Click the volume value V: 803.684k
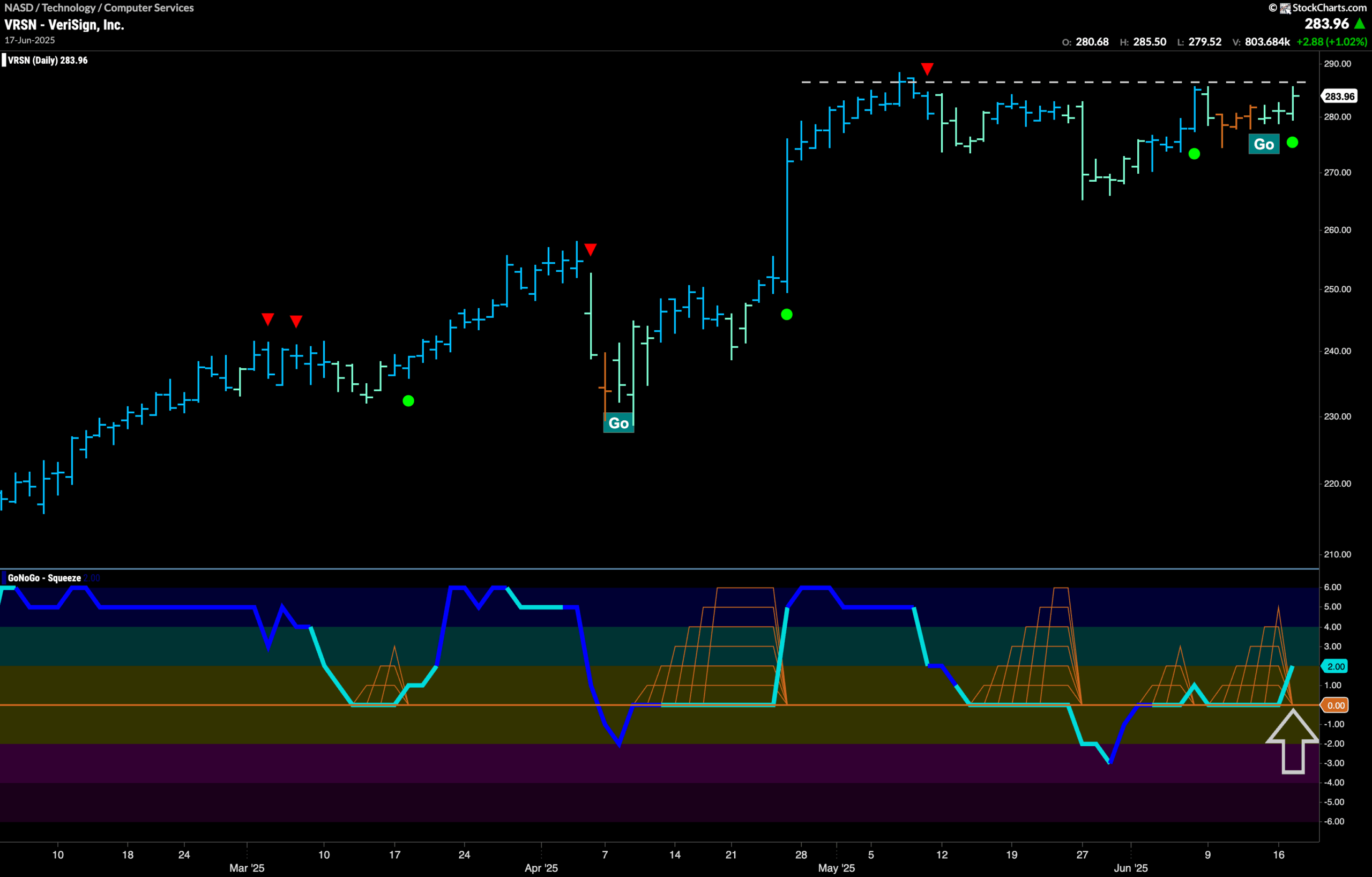The image size is (1372, 877). point(1261,42)
